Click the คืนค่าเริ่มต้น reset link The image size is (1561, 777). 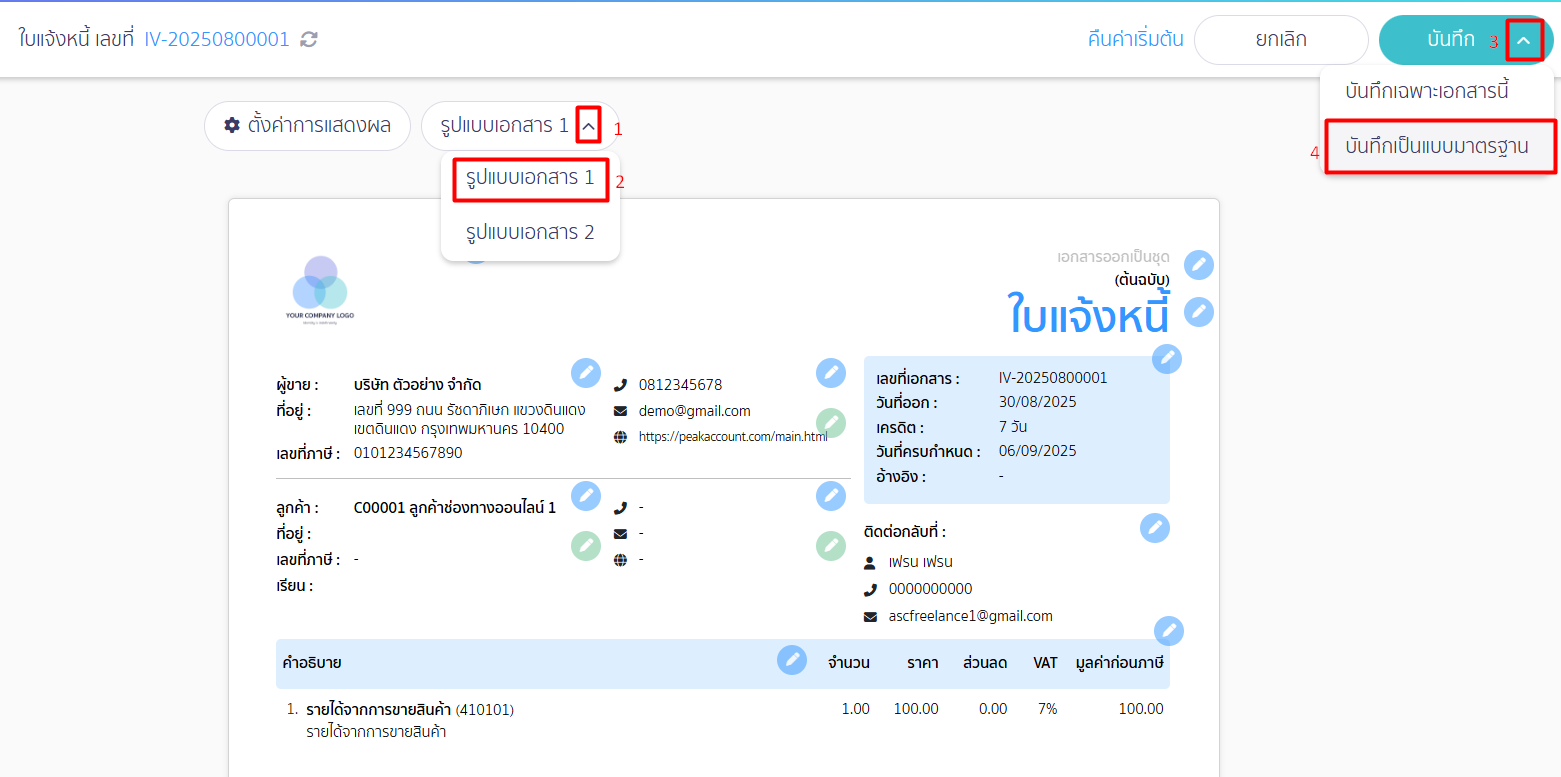point(1135,40)
